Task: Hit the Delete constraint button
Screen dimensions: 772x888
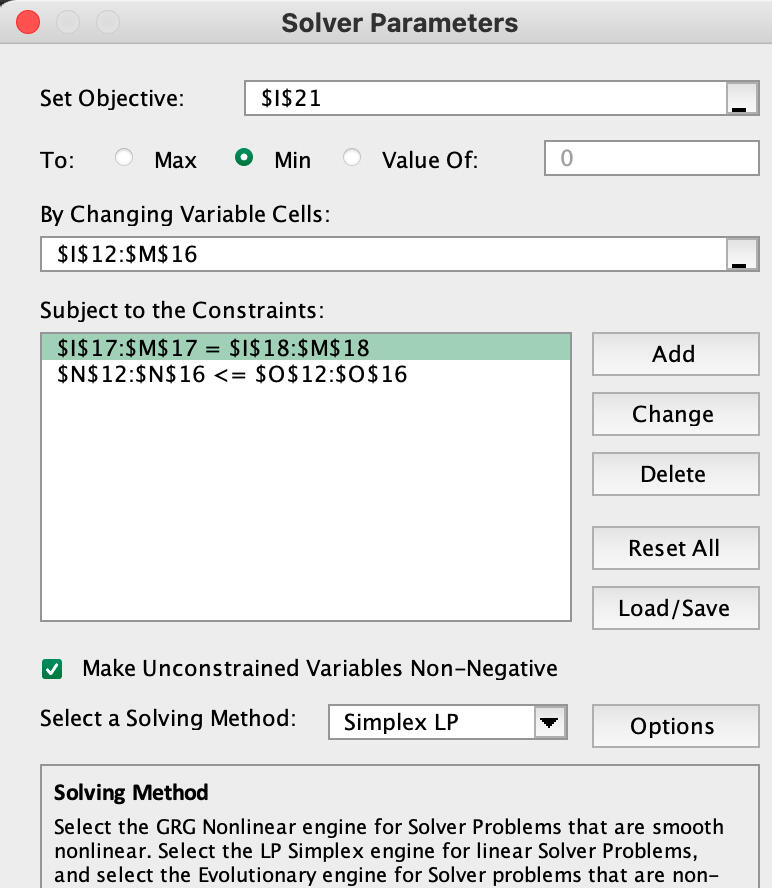Action: [x=673, y=474]
